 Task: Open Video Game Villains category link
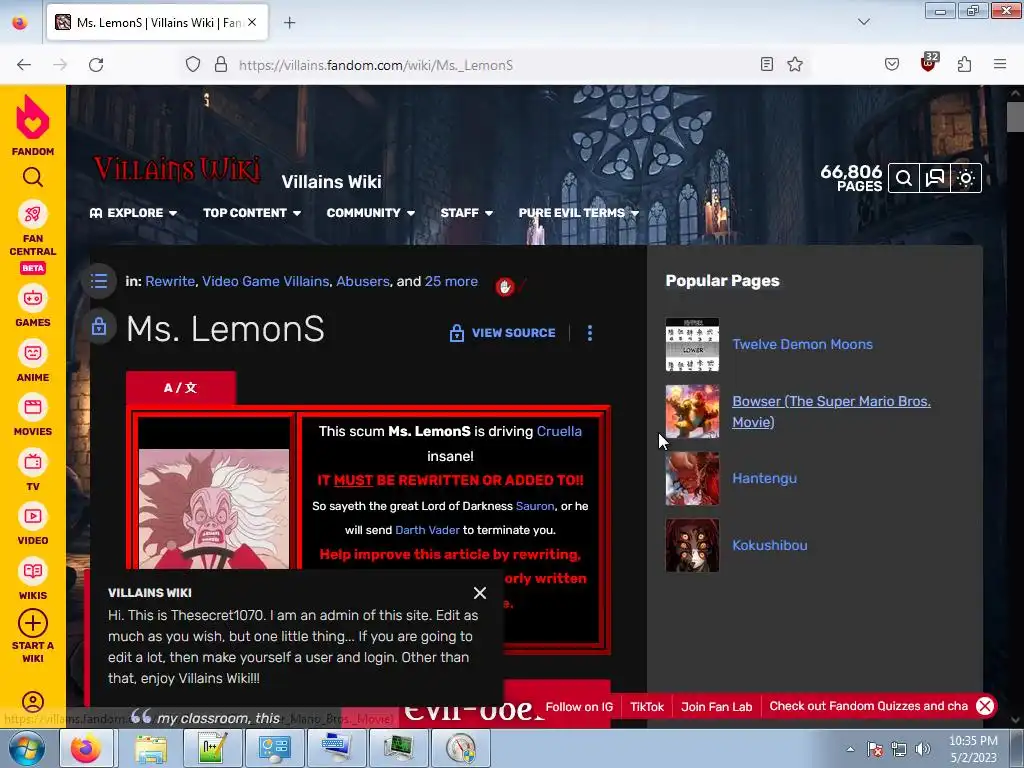(x=265, y=281)
